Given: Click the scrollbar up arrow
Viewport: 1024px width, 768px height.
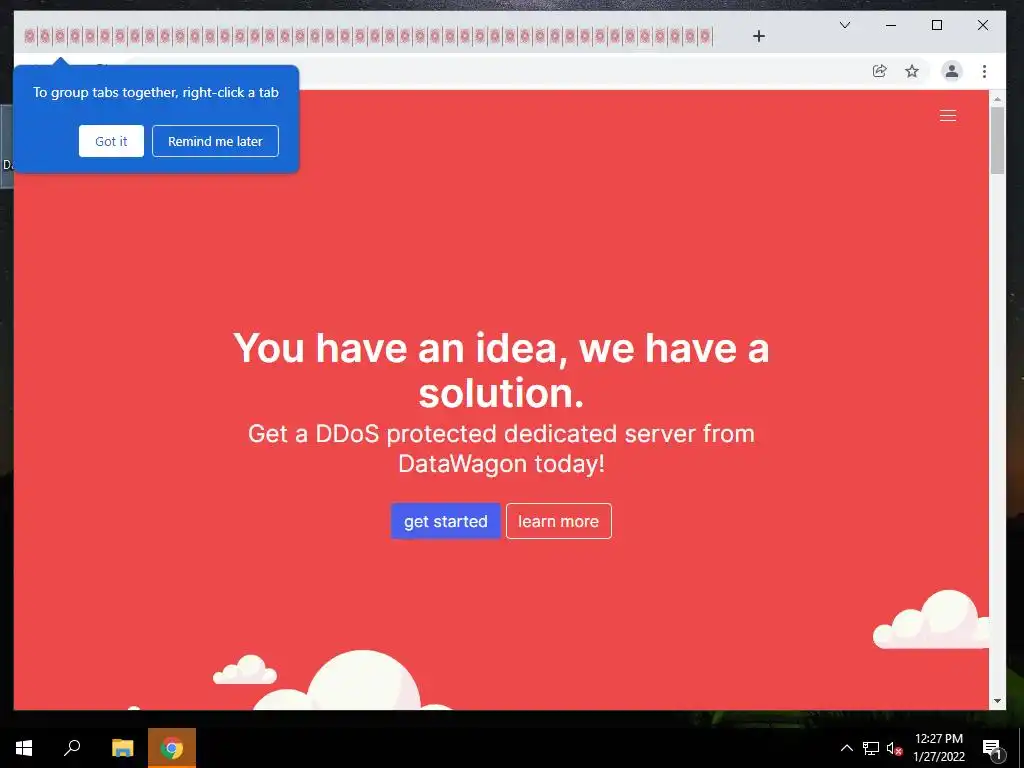Looking at the screenshot, I should [997, 99].
